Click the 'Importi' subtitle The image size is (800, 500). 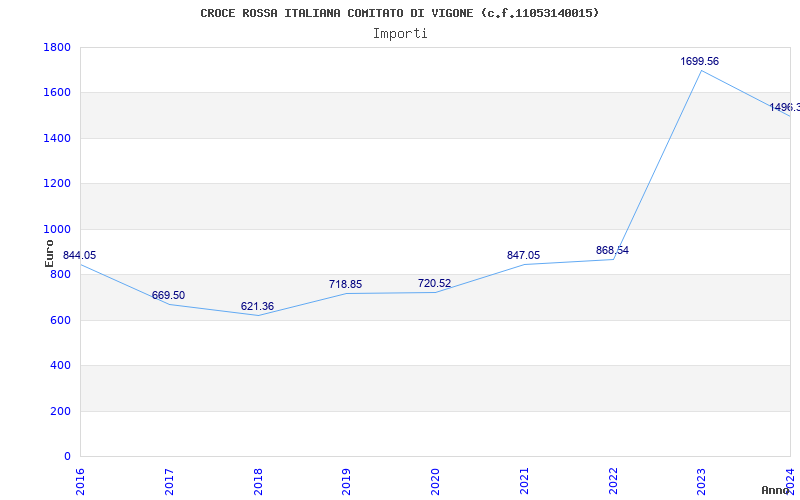coord(400,34)
